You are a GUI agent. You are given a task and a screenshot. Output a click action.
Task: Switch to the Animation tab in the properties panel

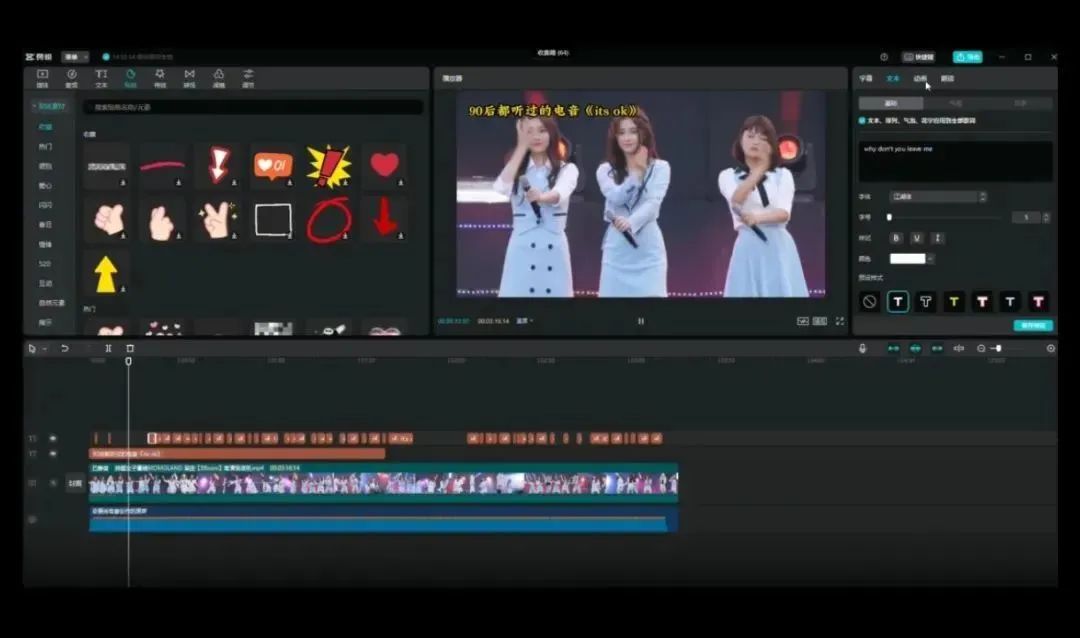point(920,79)
